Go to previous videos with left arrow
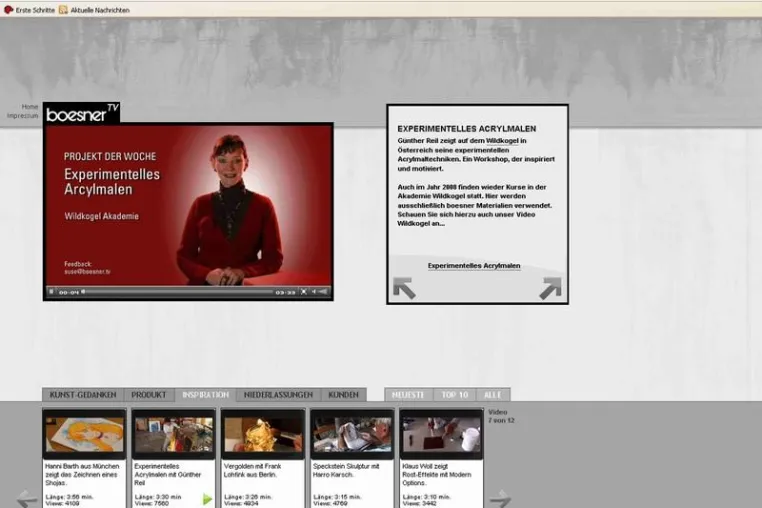Viewport: 762px width, 508px height. point(26,499)
